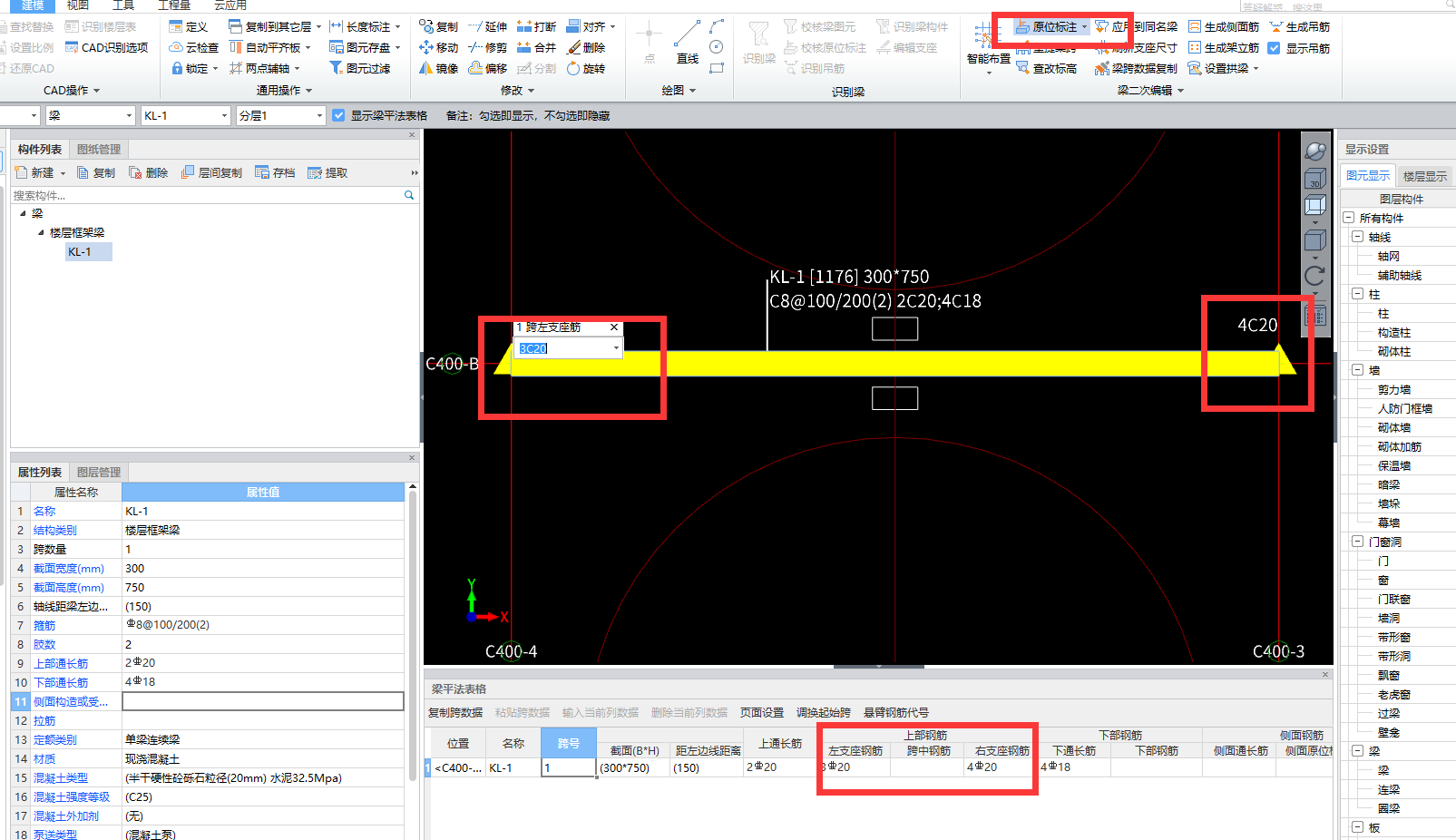Viewport: 1456px width, 840px height.
Task: Switch to the 工程量 ribbon tab
Action: [174, 5]
